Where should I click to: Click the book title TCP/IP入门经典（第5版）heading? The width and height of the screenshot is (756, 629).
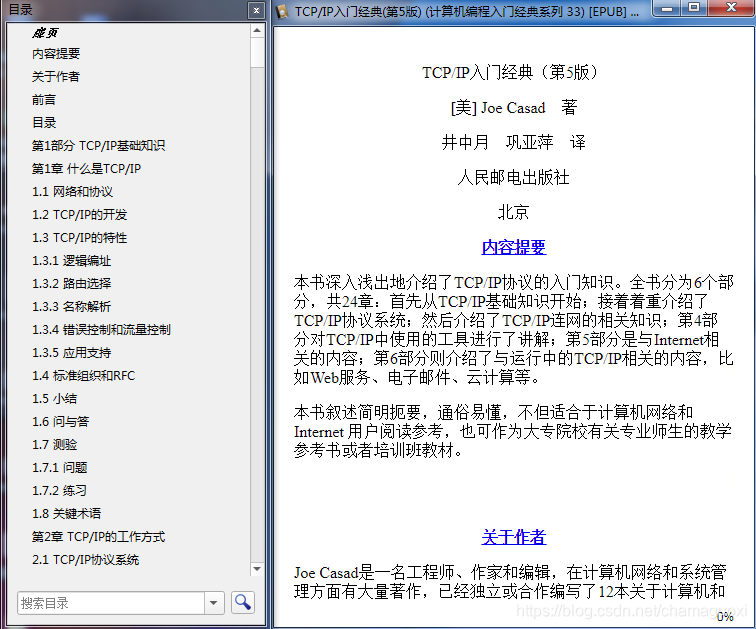coord(513,73)
